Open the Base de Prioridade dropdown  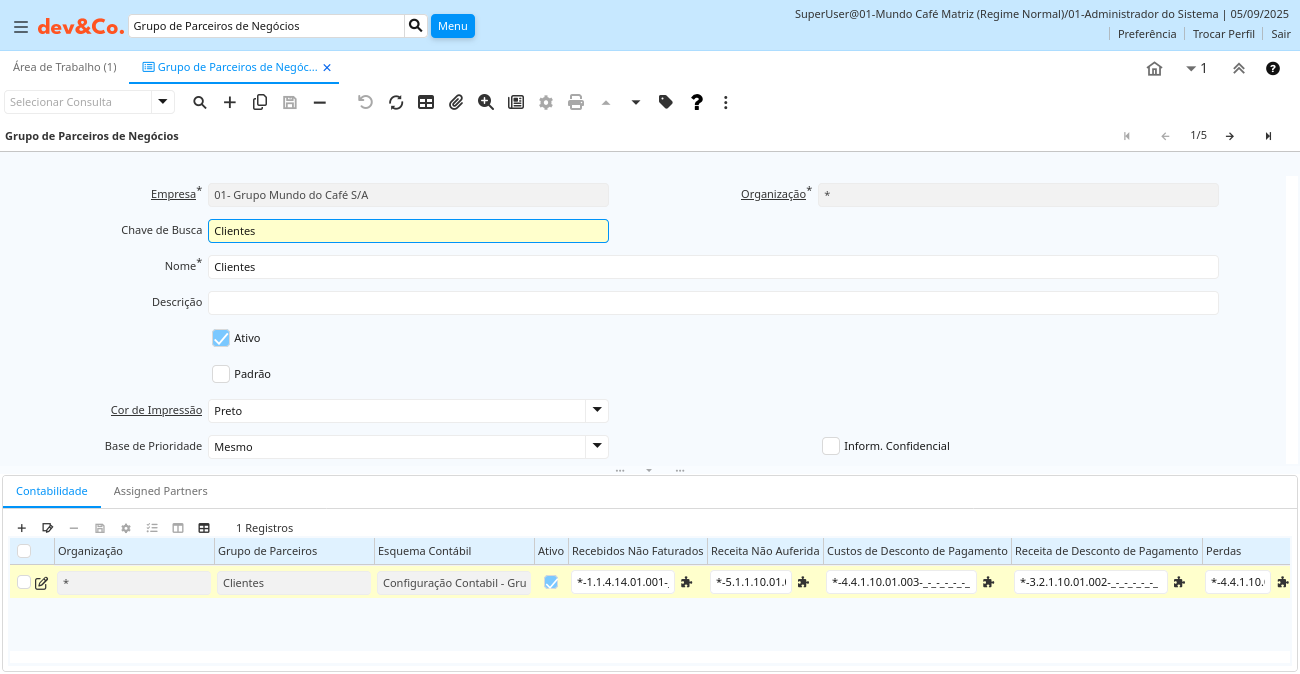pos(596,446)
